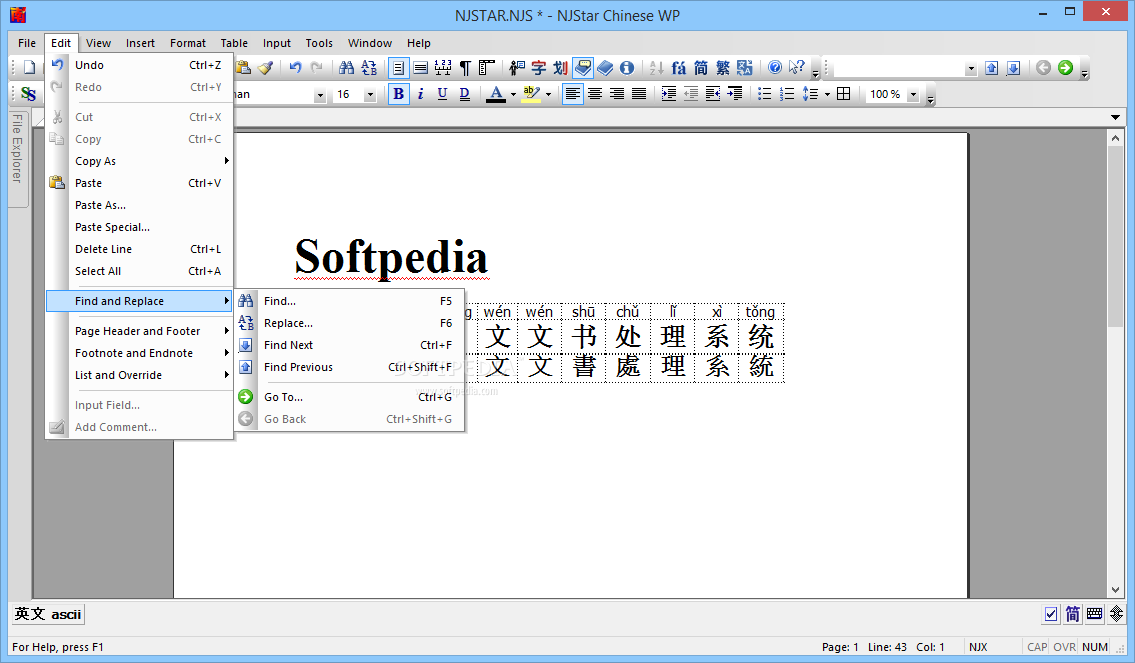Toggle align left paragraph button
The height and width of the screenshot is (663, 1135).
coord(573,94)
